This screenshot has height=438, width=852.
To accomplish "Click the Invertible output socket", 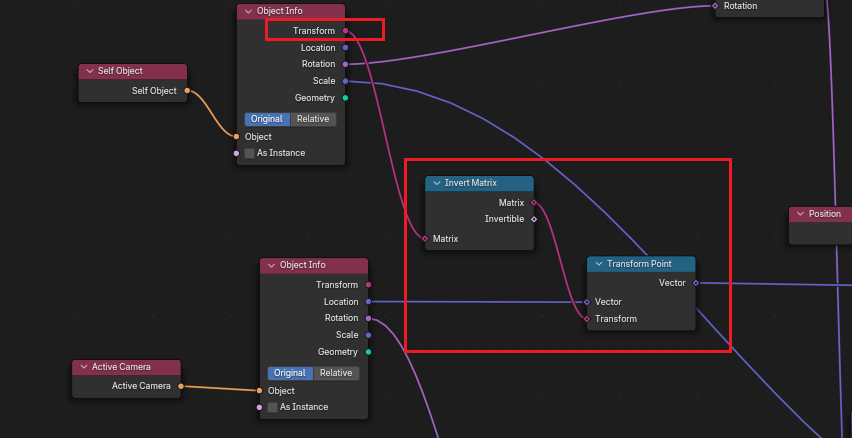I will 534,219.
